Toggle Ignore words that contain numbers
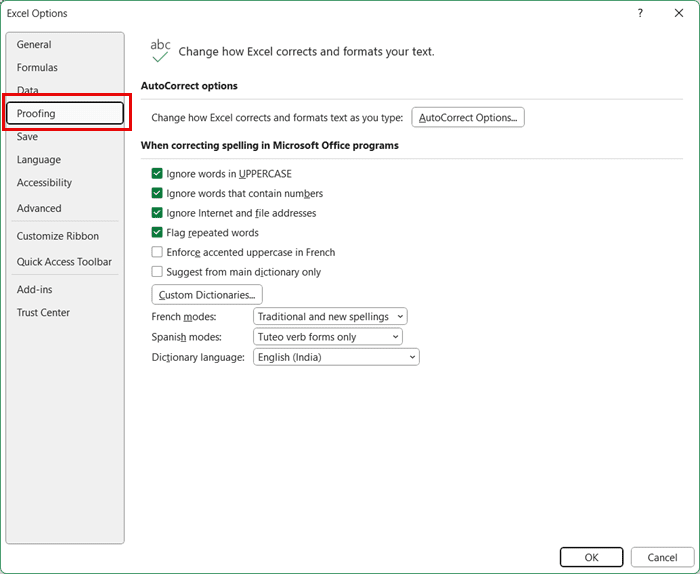The width and height of the screenshot is (700, 574). (157, 194)
